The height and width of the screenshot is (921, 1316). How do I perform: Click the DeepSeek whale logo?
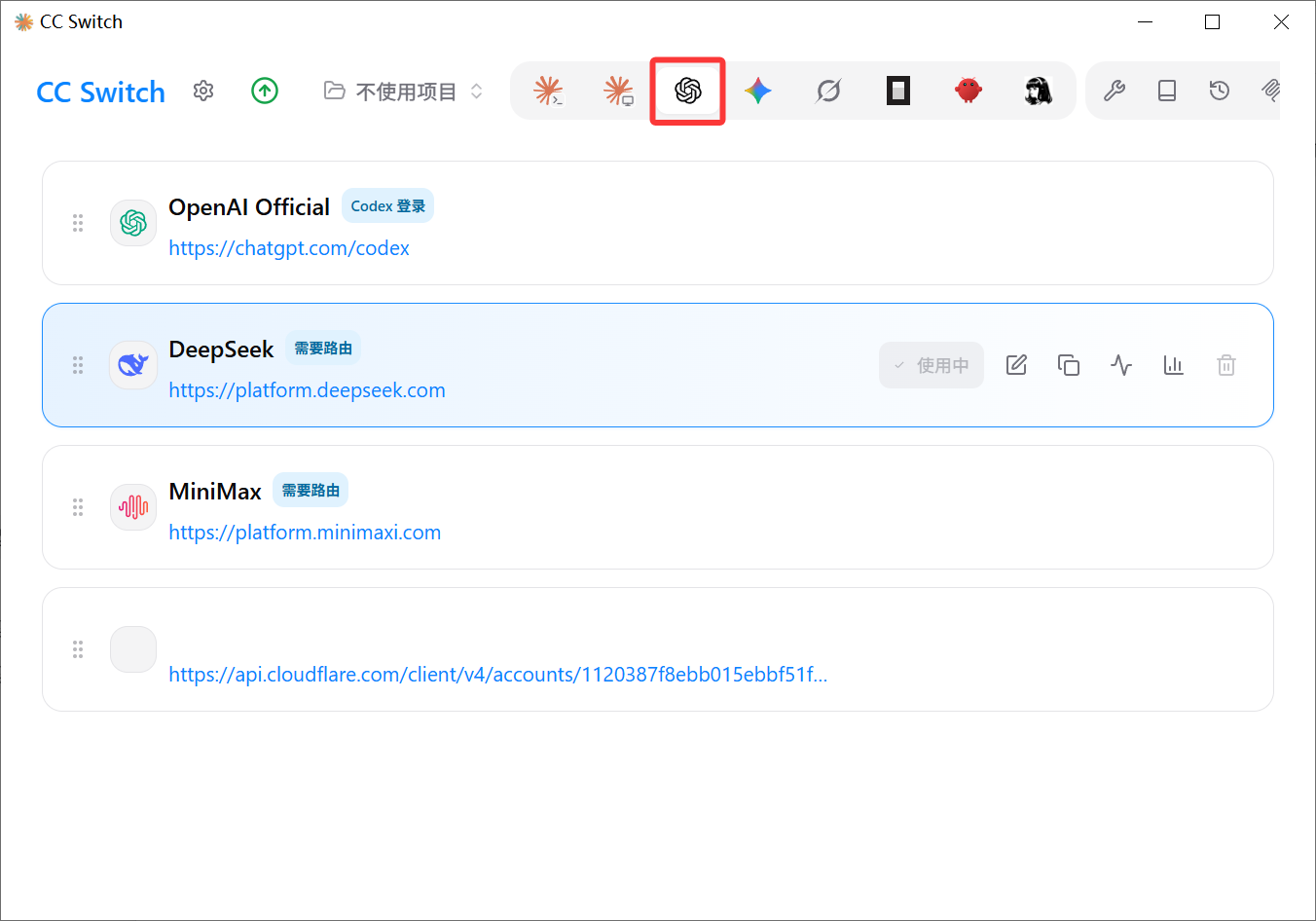pyautogui.click(x=133, y=365)
